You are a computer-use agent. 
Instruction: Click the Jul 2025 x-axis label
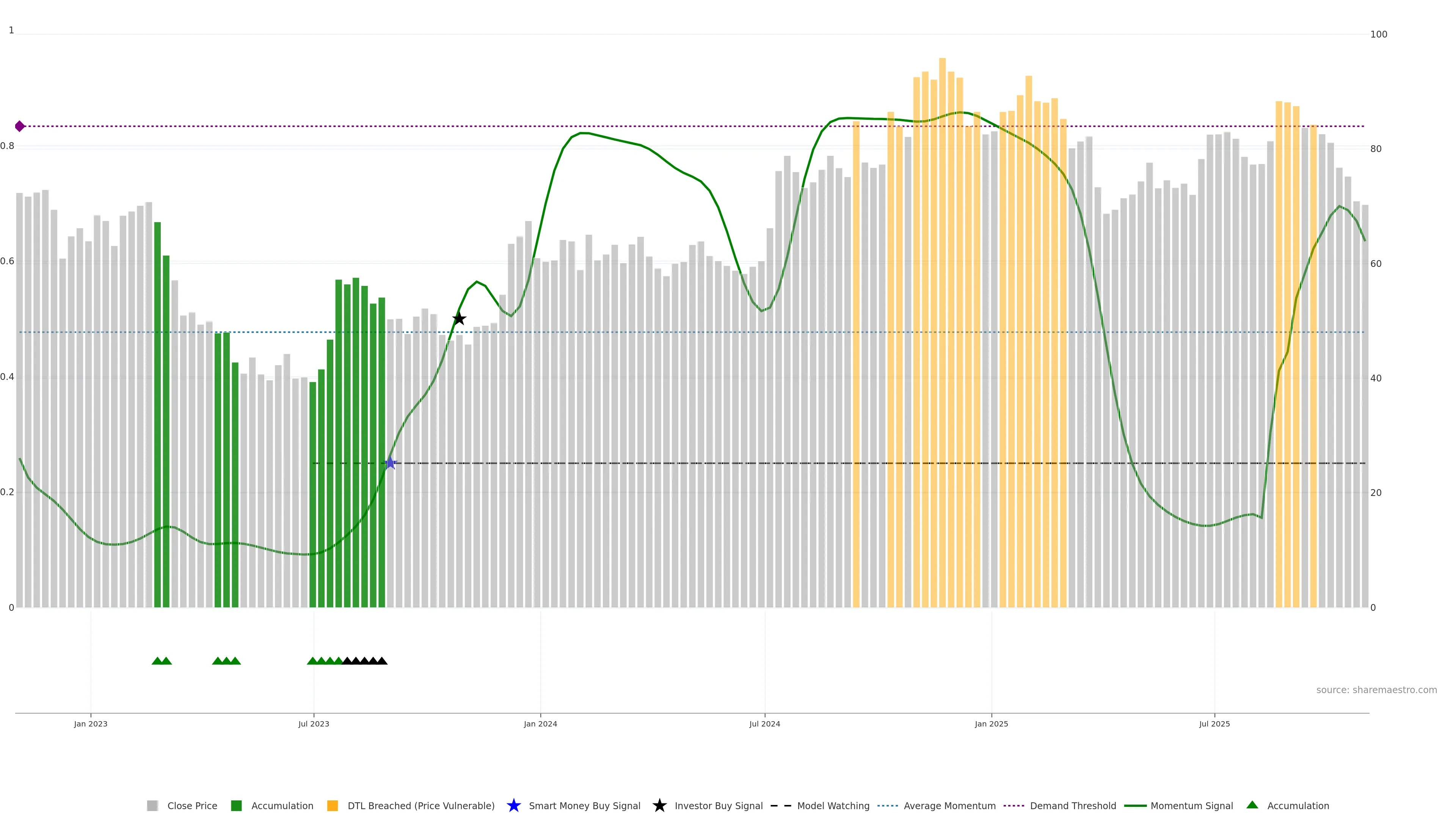[x=1214, y=723]
